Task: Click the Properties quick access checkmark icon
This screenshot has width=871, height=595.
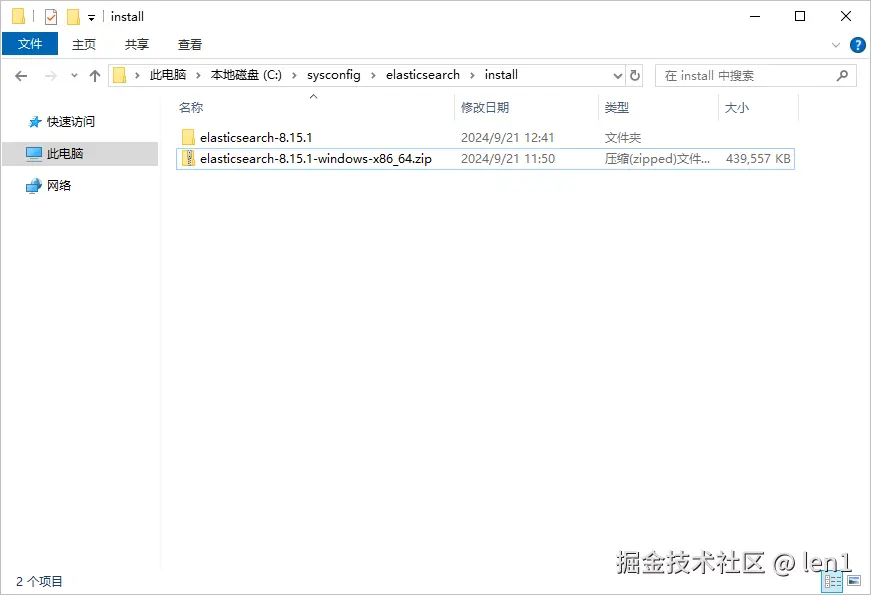Action: click(x=51, y=17)
